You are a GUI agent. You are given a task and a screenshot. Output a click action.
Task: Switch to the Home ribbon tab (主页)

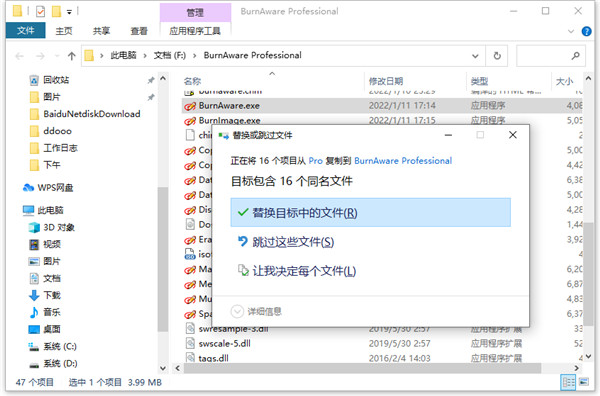[64, 31]
